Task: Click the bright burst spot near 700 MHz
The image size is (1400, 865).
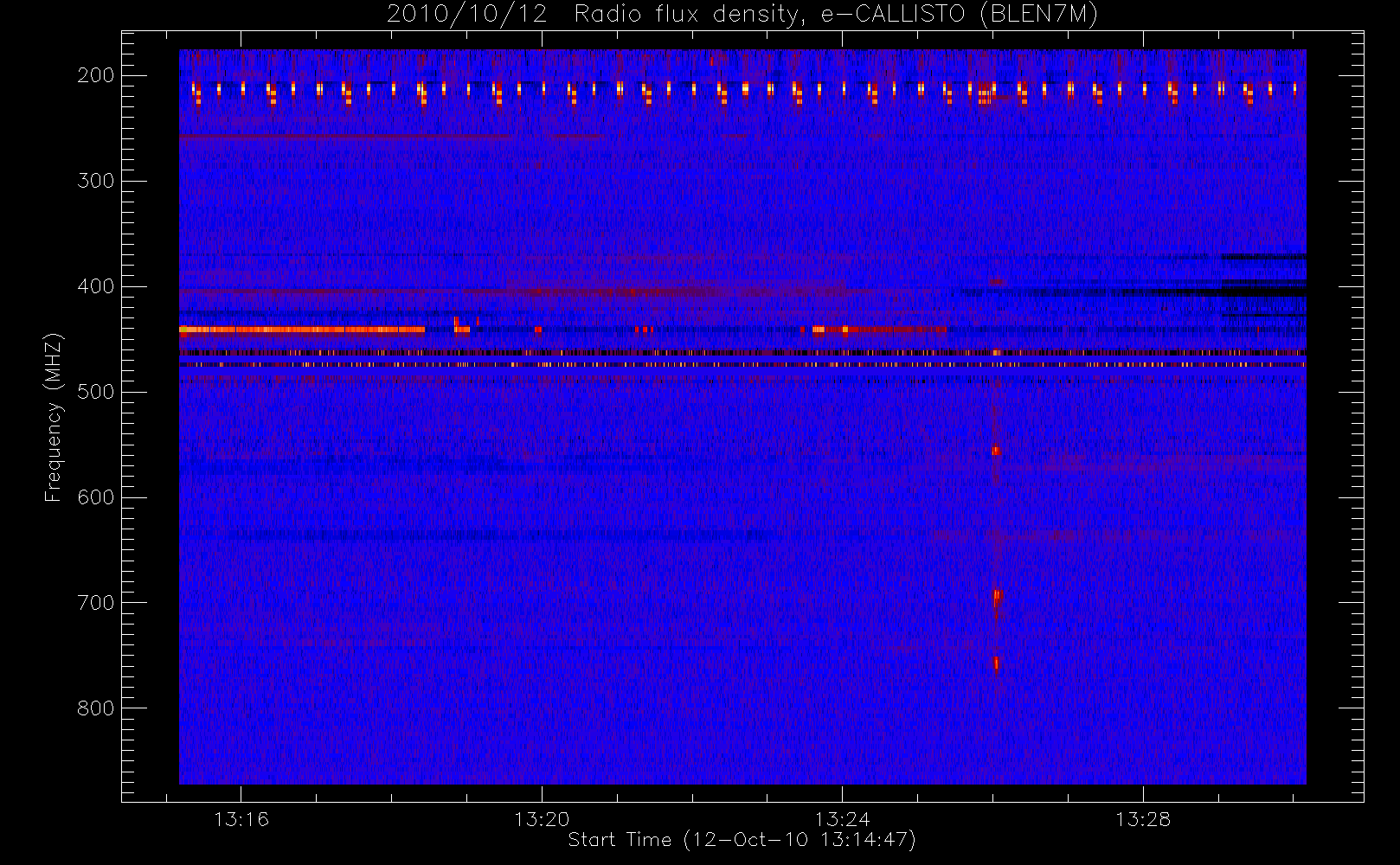Action: point(997,597)
